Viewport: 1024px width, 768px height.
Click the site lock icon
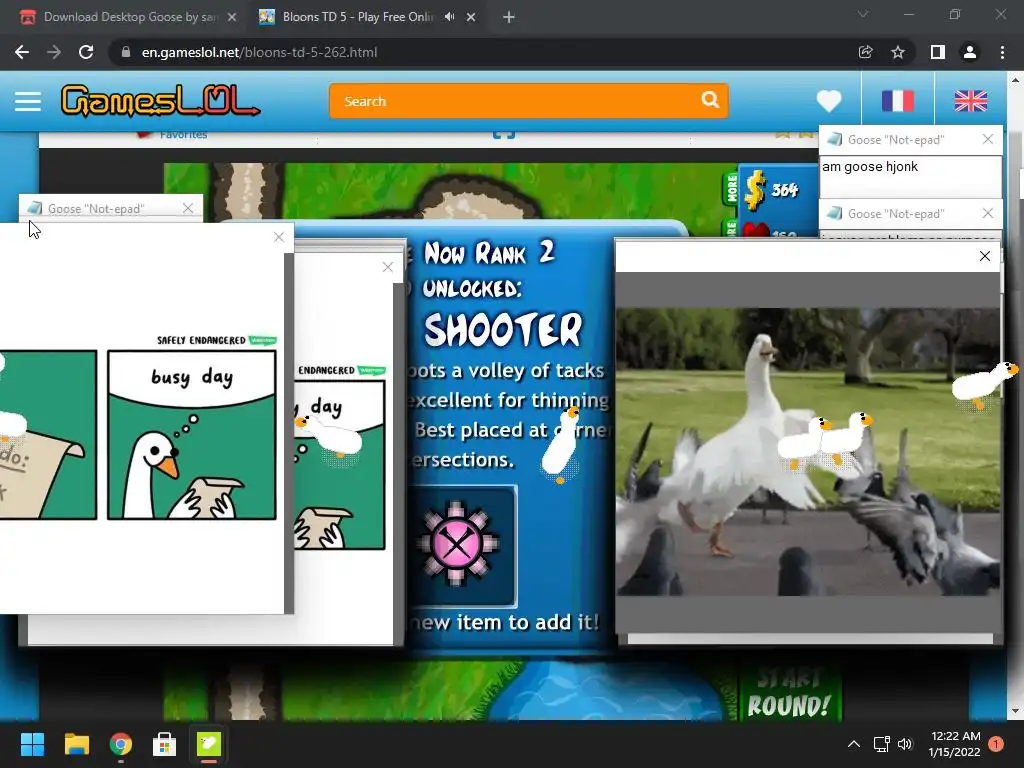click(x=126, y=52)
